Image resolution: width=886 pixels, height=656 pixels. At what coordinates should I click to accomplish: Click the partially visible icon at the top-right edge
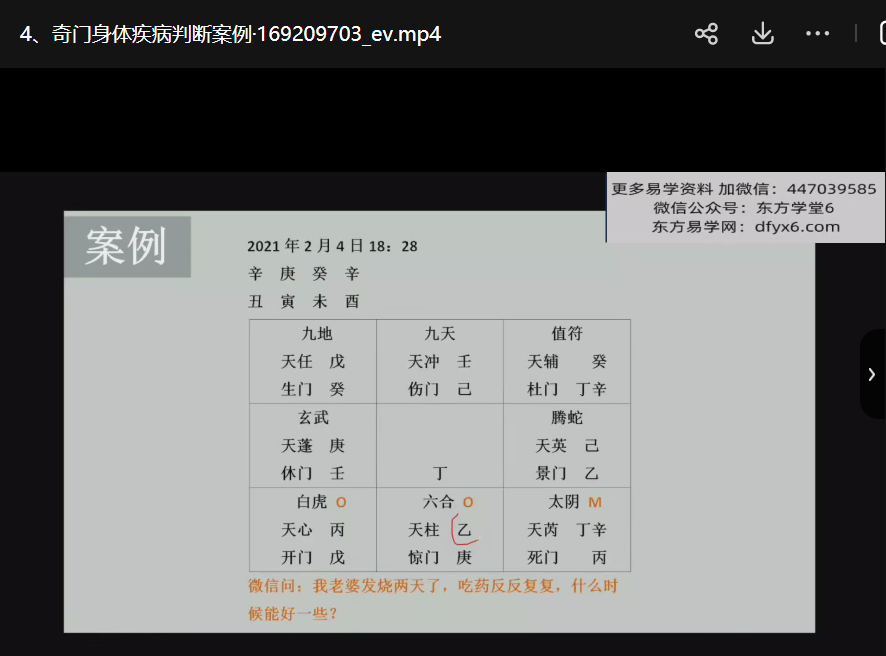point(881,34)
